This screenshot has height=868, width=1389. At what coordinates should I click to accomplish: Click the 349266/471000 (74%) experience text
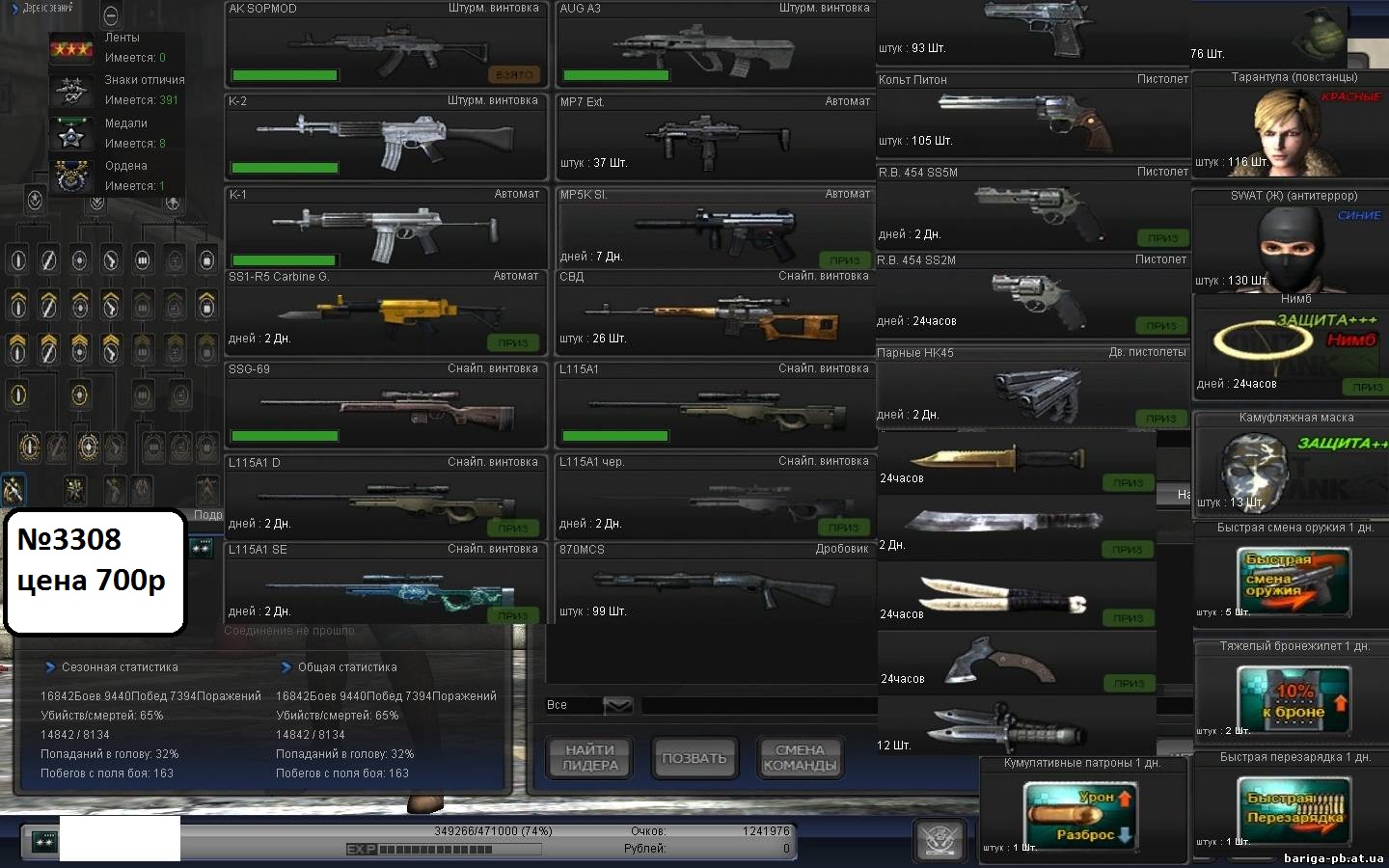click(493, 831)
